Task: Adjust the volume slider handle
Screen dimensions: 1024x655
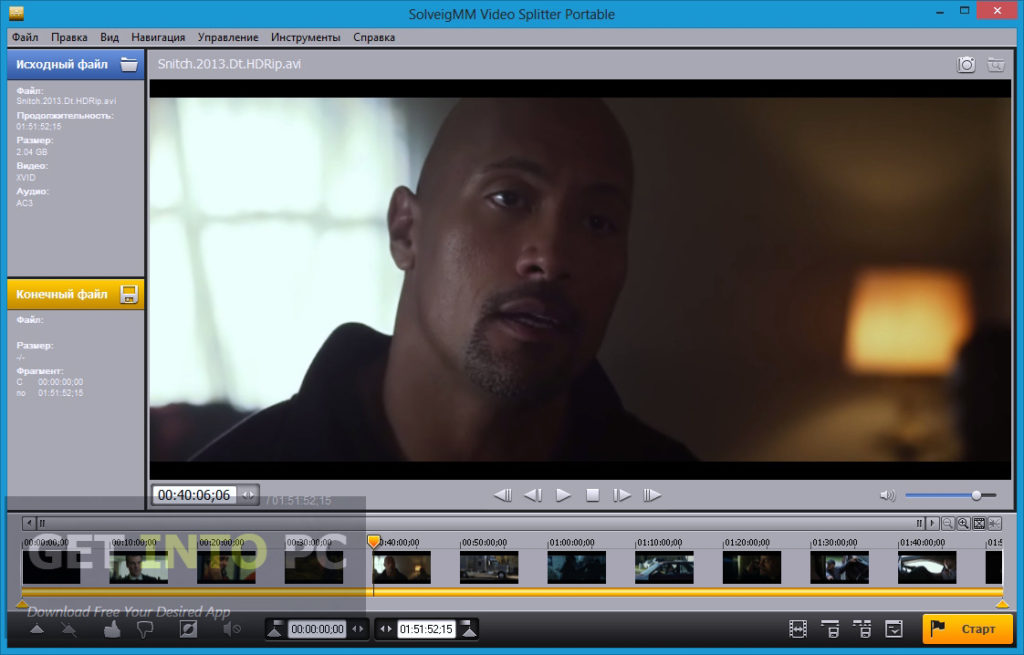Action: 976,496
